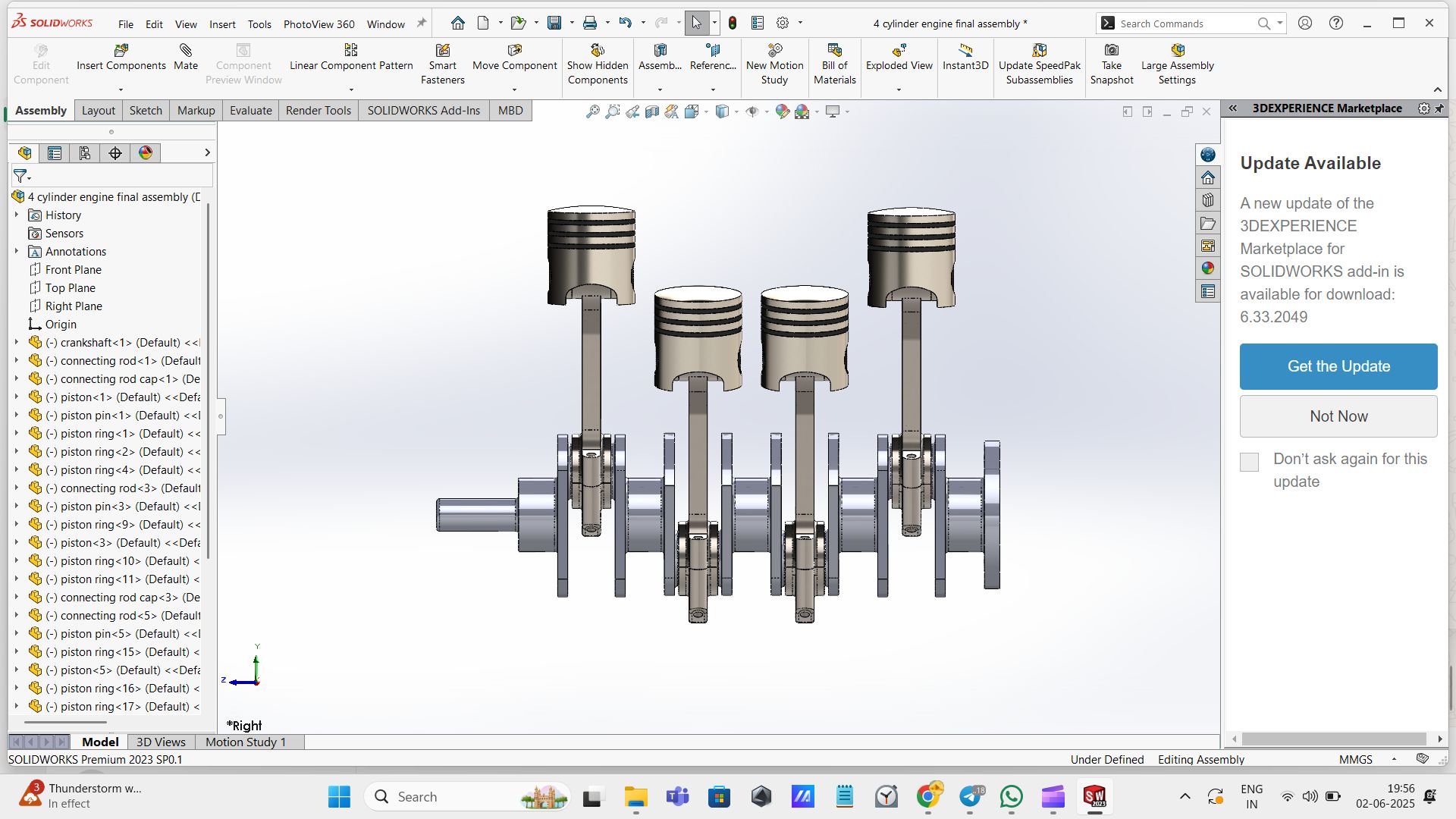Switch to the Evaluate tab
This screenshot has width=1456, height=819.
250,111
